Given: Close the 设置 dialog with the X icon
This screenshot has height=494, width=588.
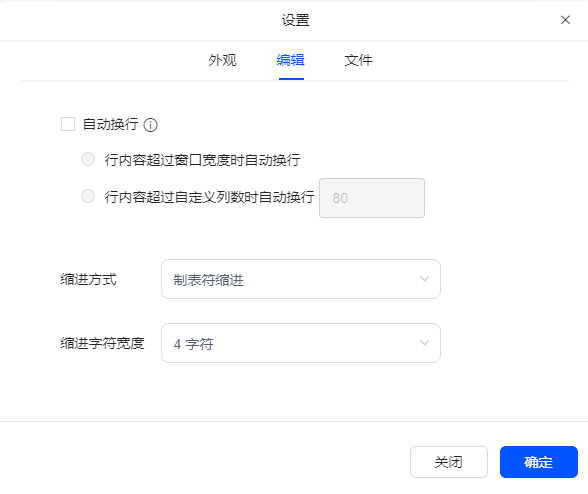Looking at the screenshot, I should pyautogui.click(x=565, y=20).
